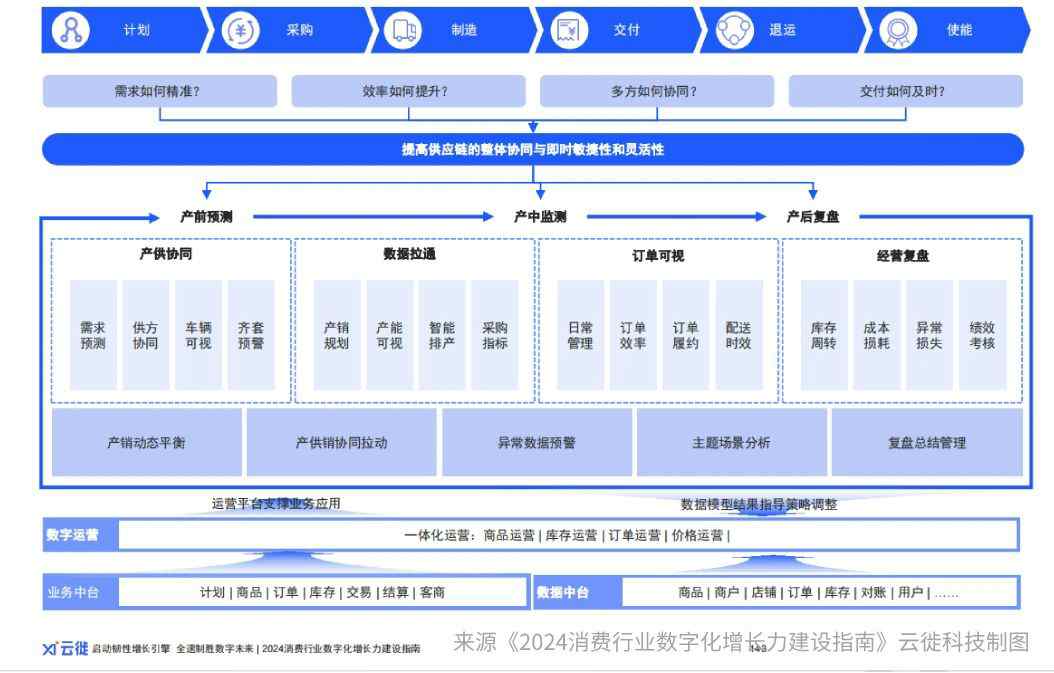Select the 退运 cycle icon
Image resolution: width=1054 pixels, height=673 pixels.
tap(735, 30)
